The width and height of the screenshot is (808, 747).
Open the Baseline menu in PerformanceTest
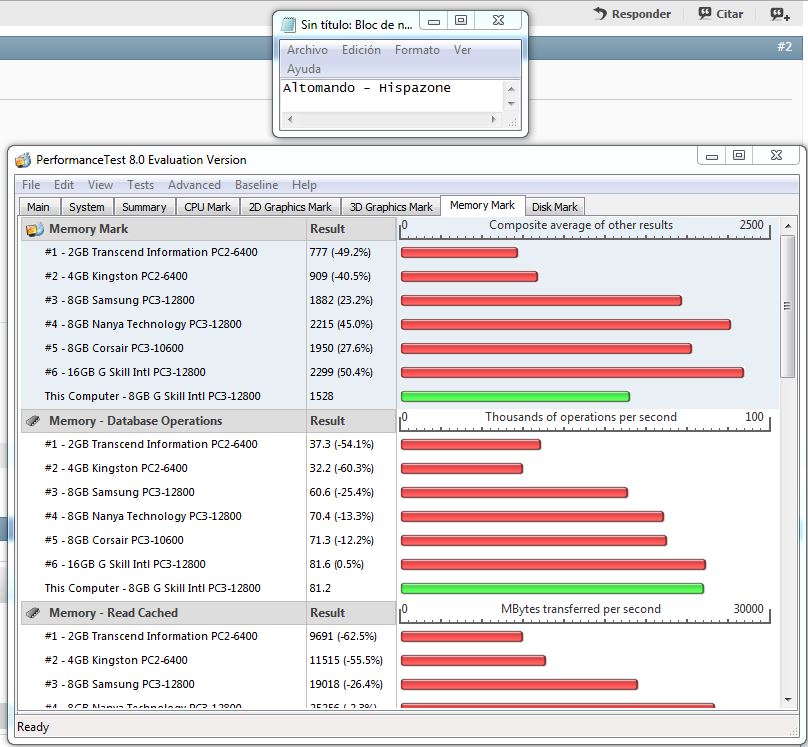pos(256,185)
